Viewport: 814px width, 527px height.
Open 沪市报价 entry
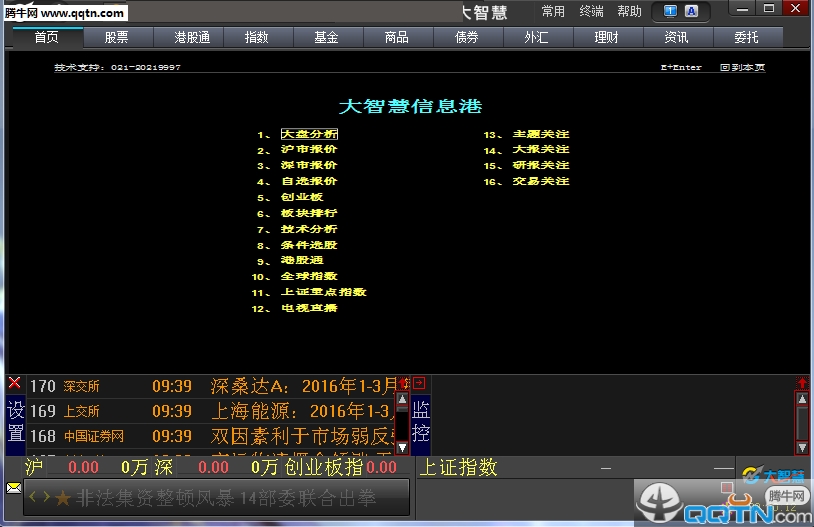click(x=309, y=150)
